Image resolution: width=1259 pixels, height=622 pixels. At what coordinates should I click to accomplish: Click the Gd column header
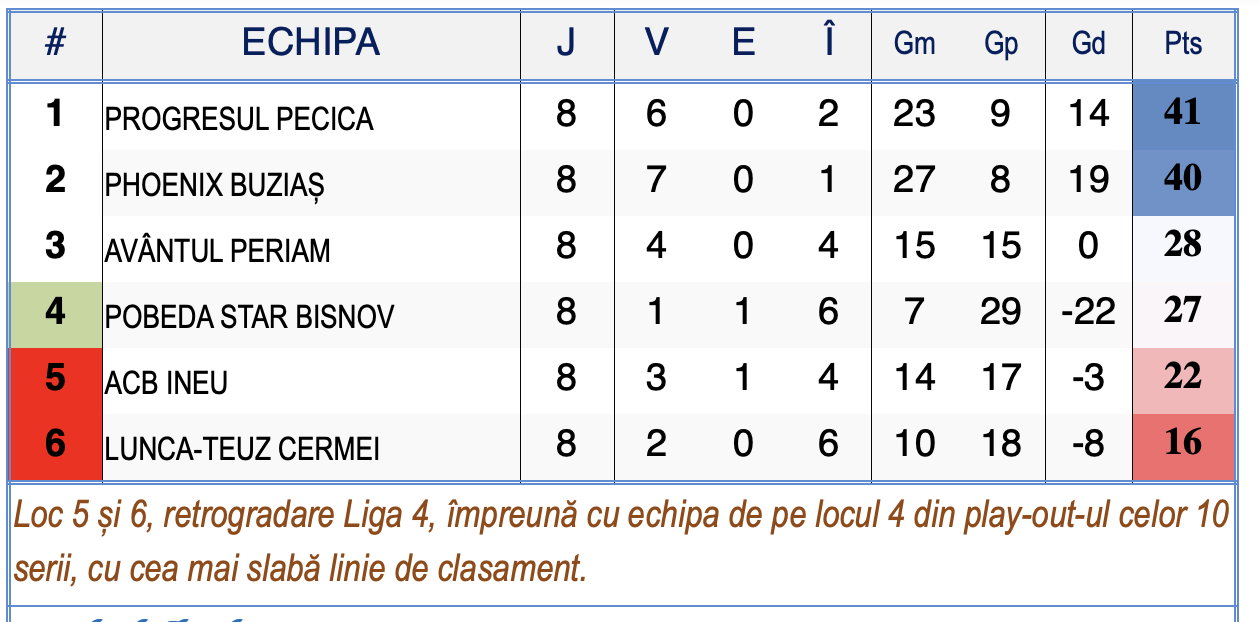(x=1088, y=44)
